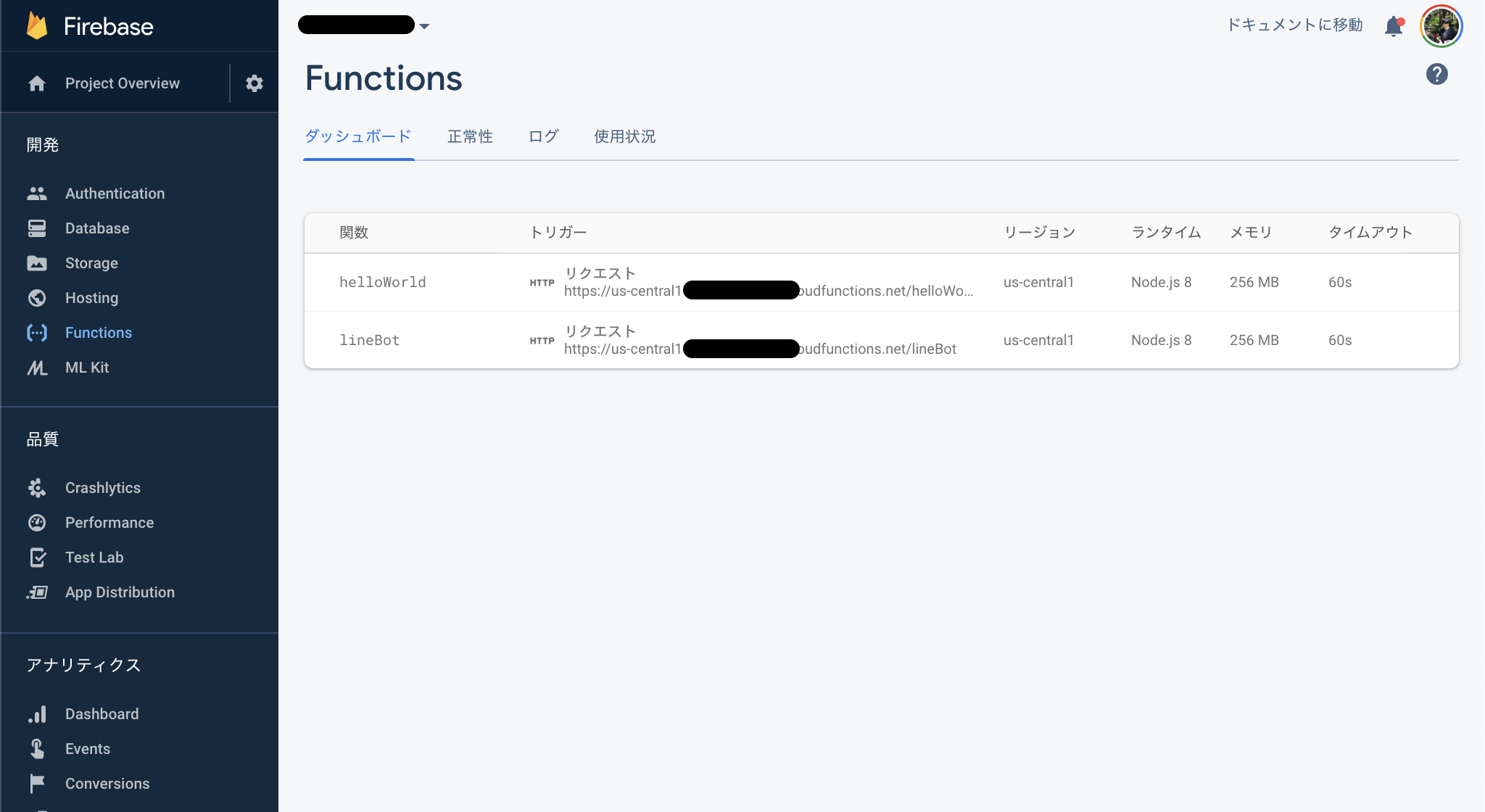Screen dimensions: 1485x812
Task: Click the Firebase flame logo
Action: coord(37,26)
